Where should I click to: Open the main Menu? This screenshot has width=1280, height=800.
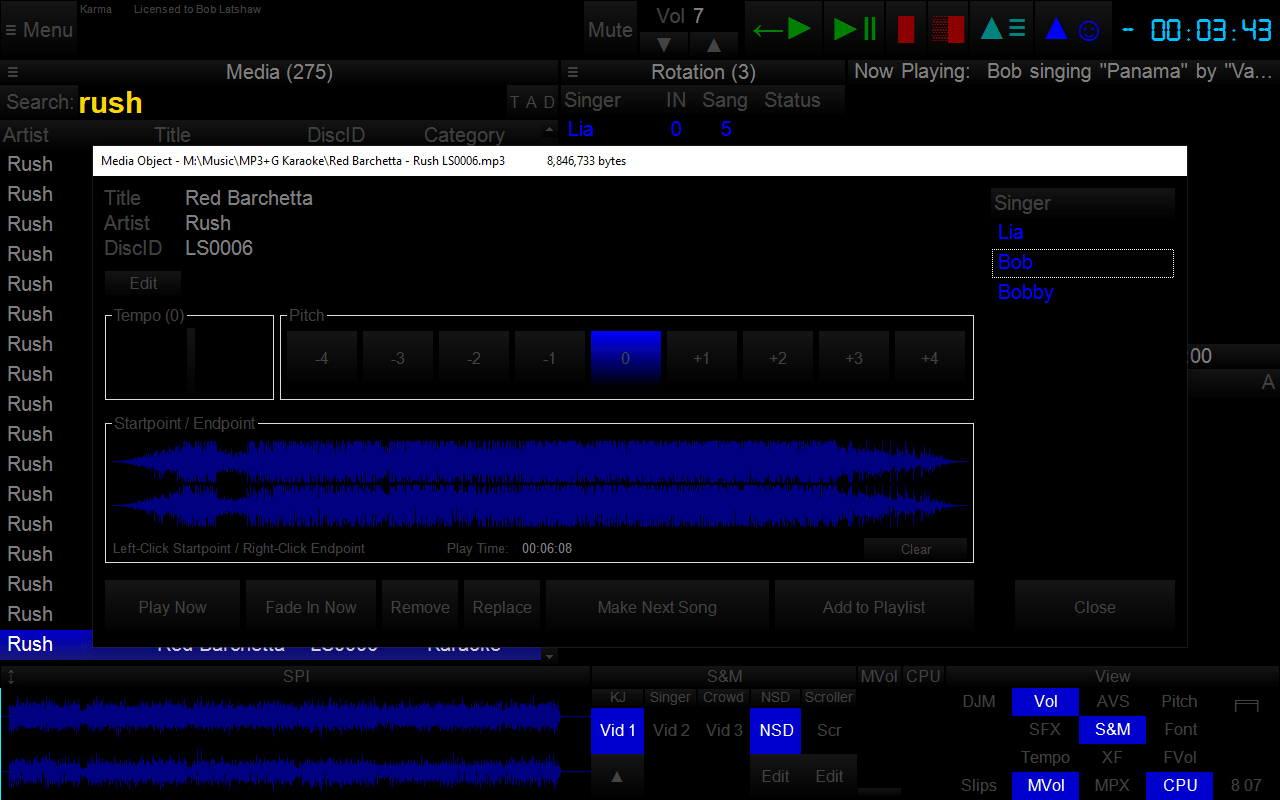click(38, 29)
